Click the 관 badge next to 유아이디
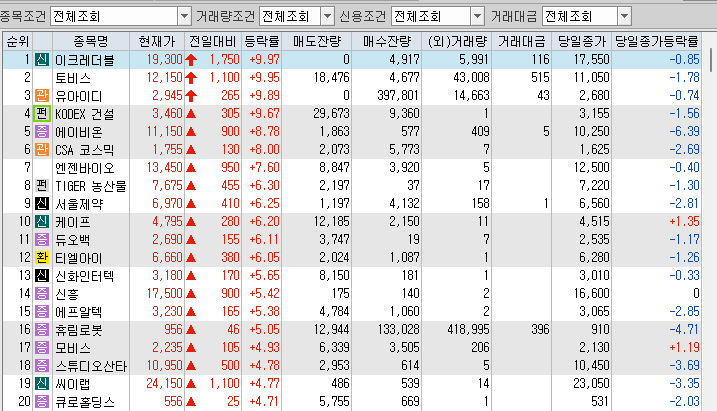This screenshot has height=411, width=717. (42, 96)
